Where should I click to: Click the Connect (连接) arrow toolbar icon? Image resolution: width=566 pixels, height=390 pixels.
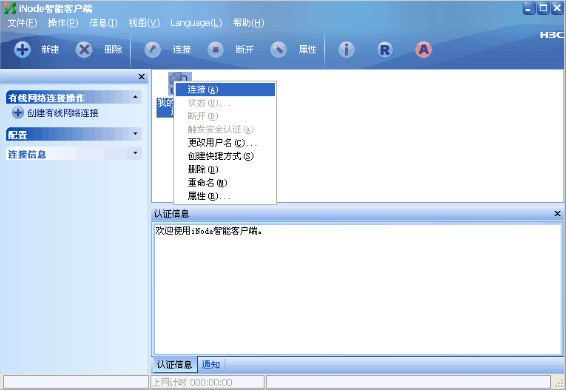[153, 49]
